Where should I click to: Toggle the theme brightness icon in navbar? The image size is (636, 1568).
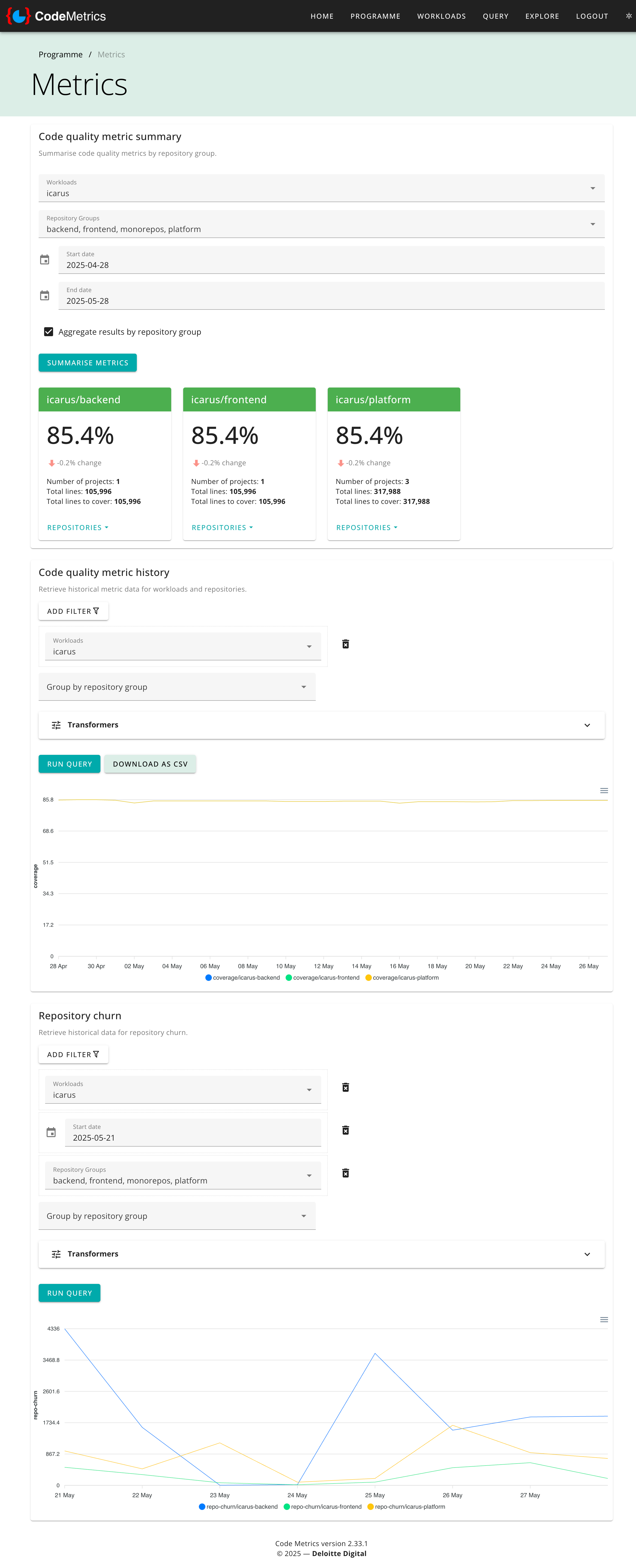coord(629,16)
